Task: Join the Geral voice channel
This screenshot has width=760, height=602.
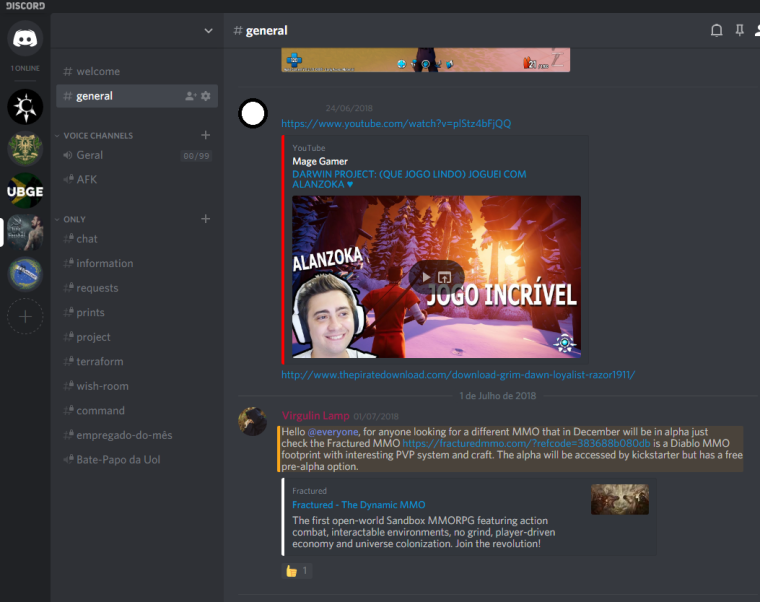Action: [x=137, y=156]
